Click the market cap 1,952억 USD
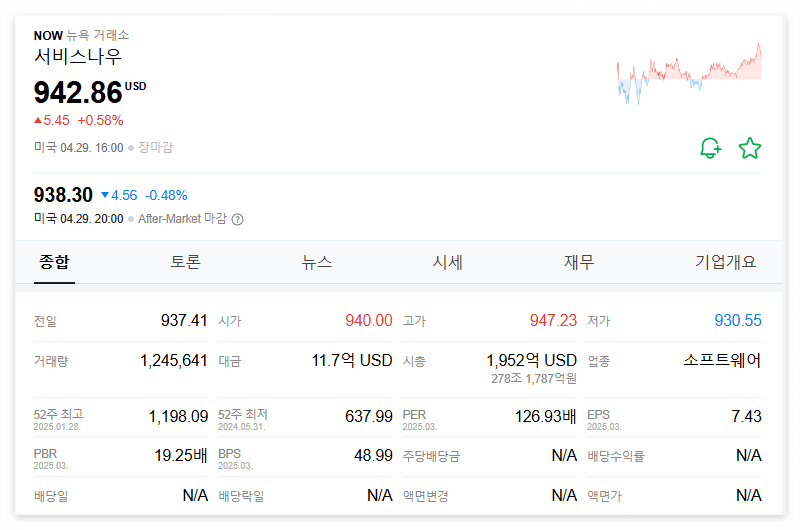Image resolution: width=801 pixels, height=530 pixels. point(531,360)
